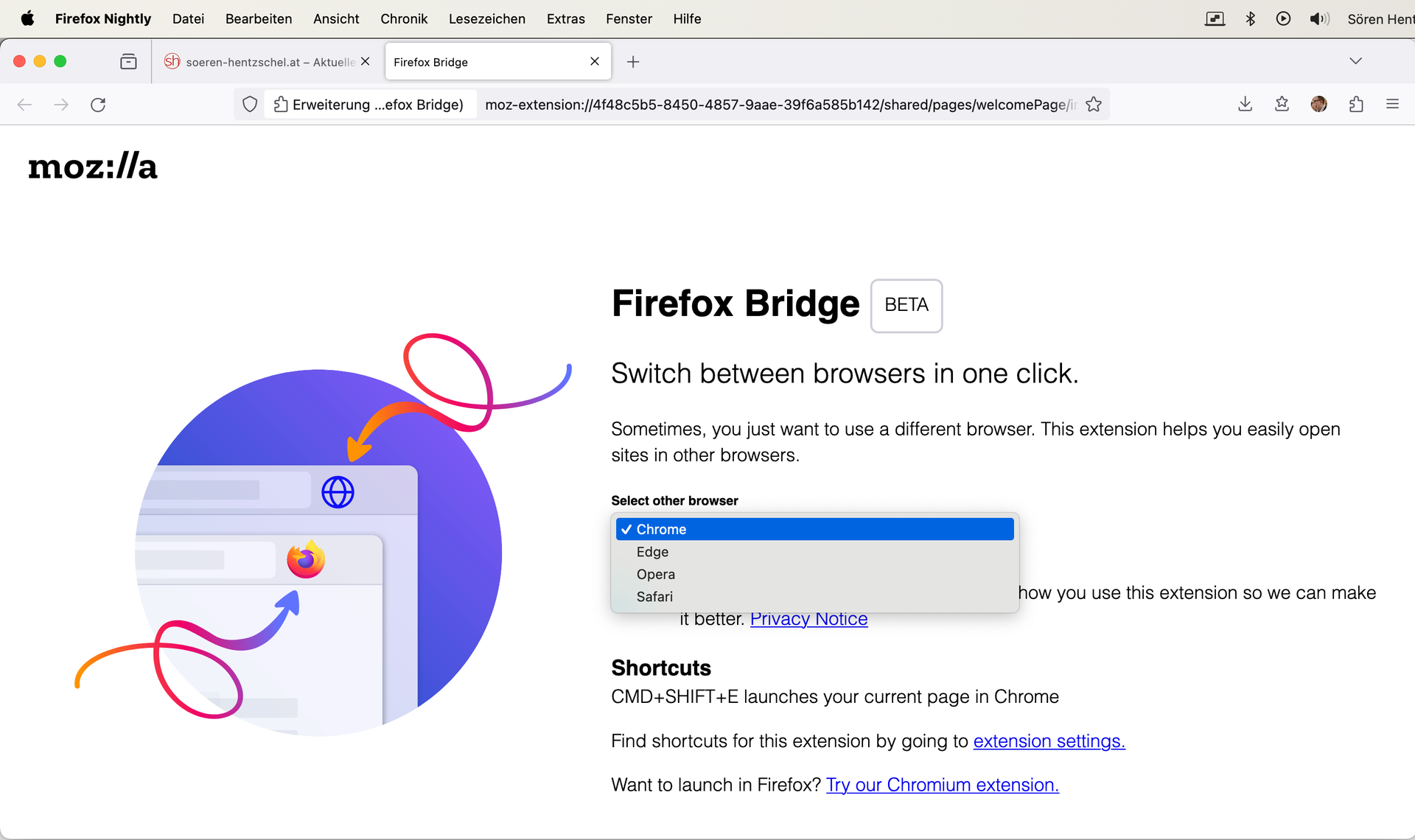1415x840 pixels.
Task: Follow the extension settings link
Action: tap(1049, 741)
